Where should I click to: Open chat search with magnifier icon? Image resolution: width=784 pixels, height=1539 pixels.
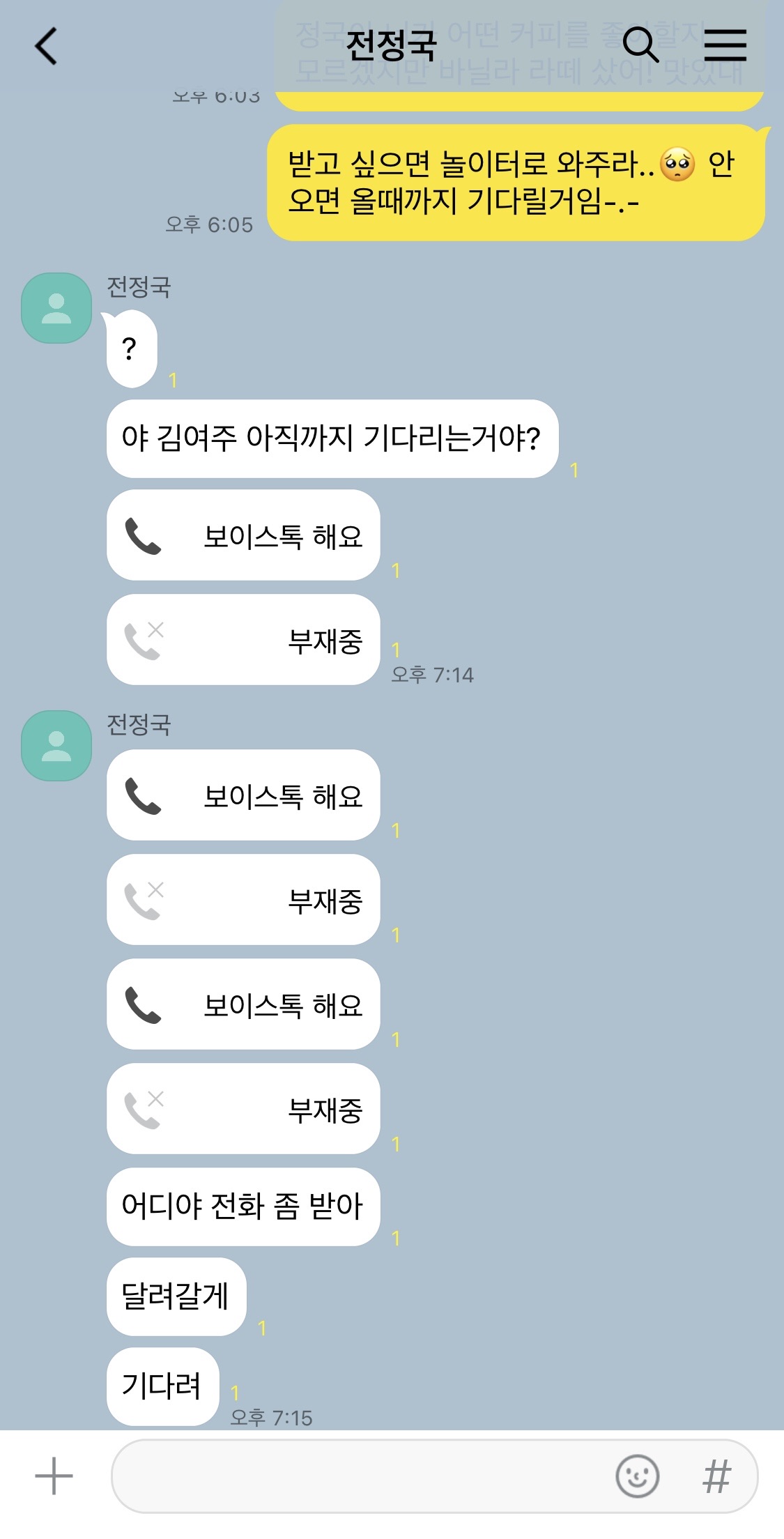click(640, 45)
